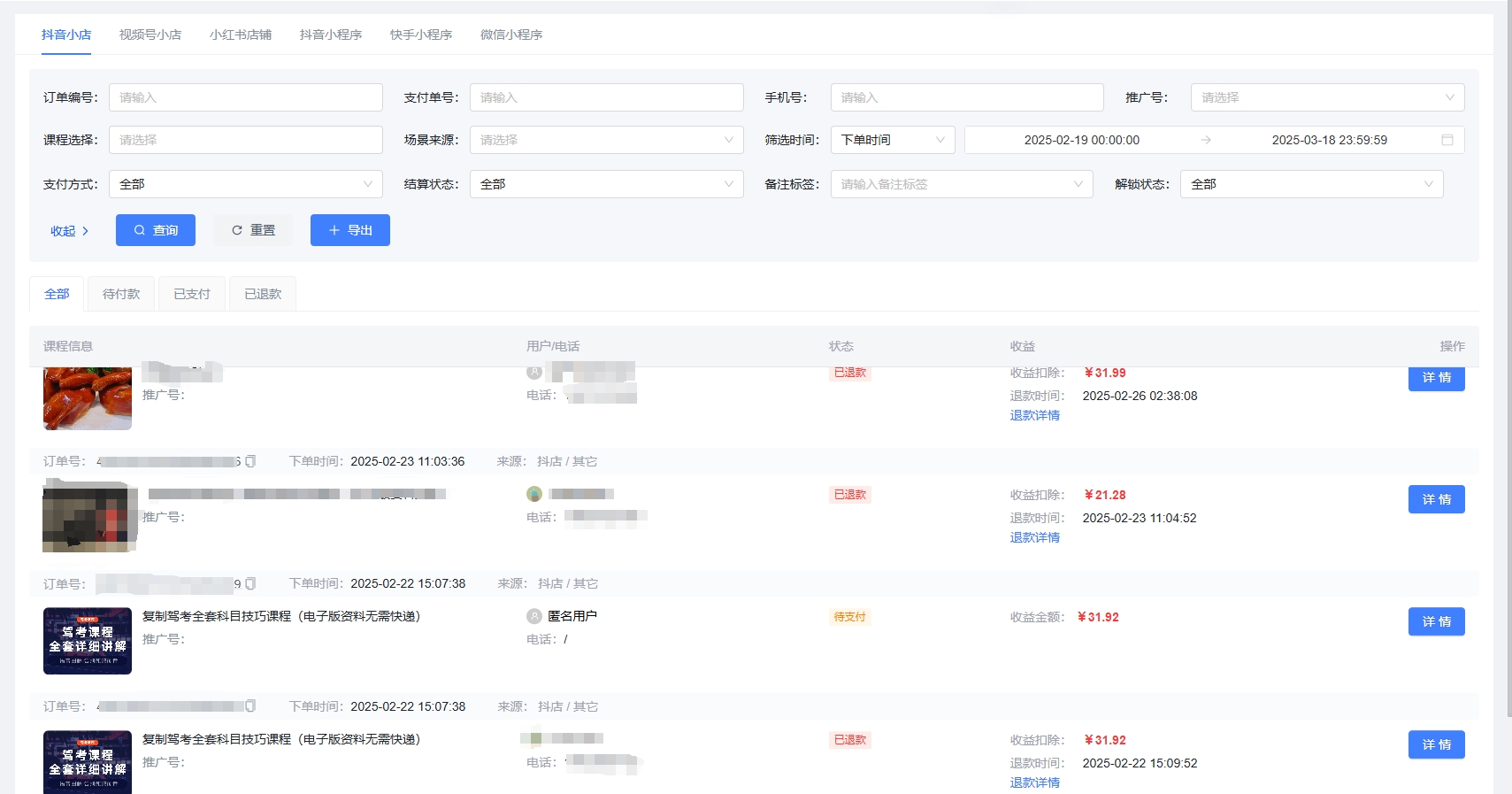The height and width of the screenshot is (794, 1512).
Task: Open the 推广号 dropdown
Action: (x=1326, y=97)
